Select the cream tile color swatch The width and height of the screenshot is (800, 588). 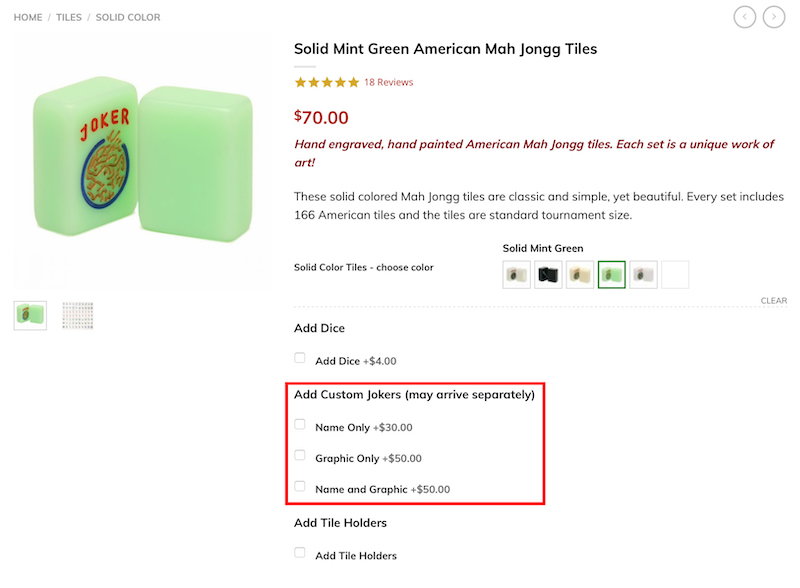point(580,273)
